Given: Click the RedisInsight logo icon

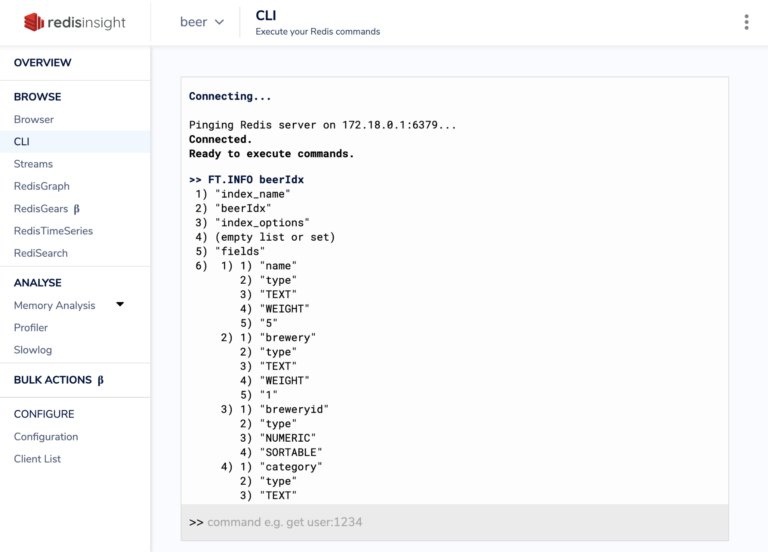Looking at the screenshot, I should (x=36, y=22).
